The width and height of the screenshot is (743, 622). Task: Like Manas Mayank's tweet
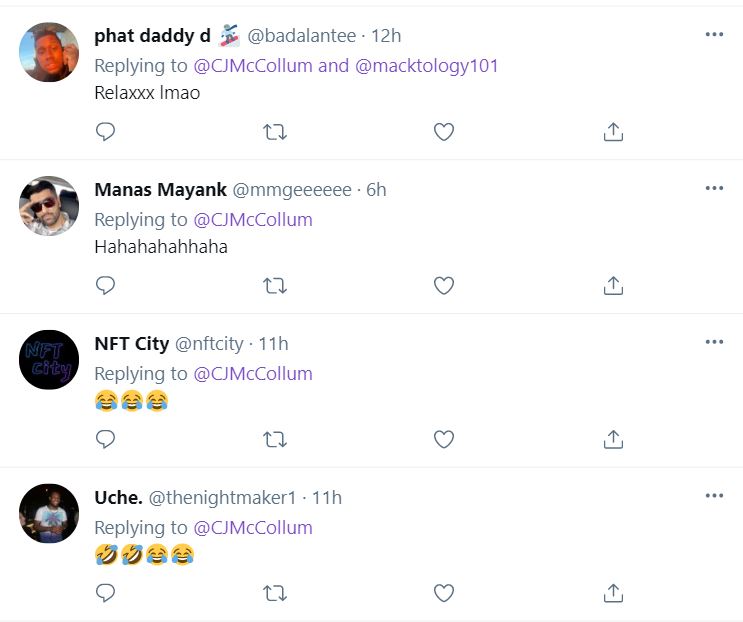point(444,286)
